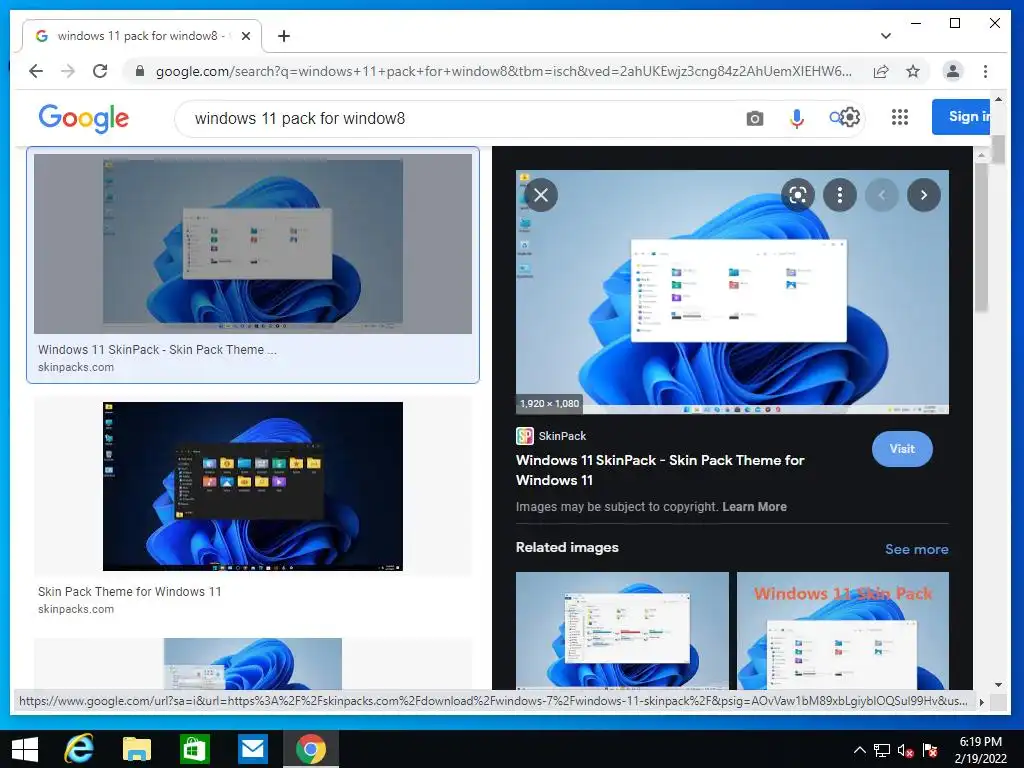Screen dimensions: 1024x768
Task: Click the muted volume tray icon
Action: (x=906, y=750)
